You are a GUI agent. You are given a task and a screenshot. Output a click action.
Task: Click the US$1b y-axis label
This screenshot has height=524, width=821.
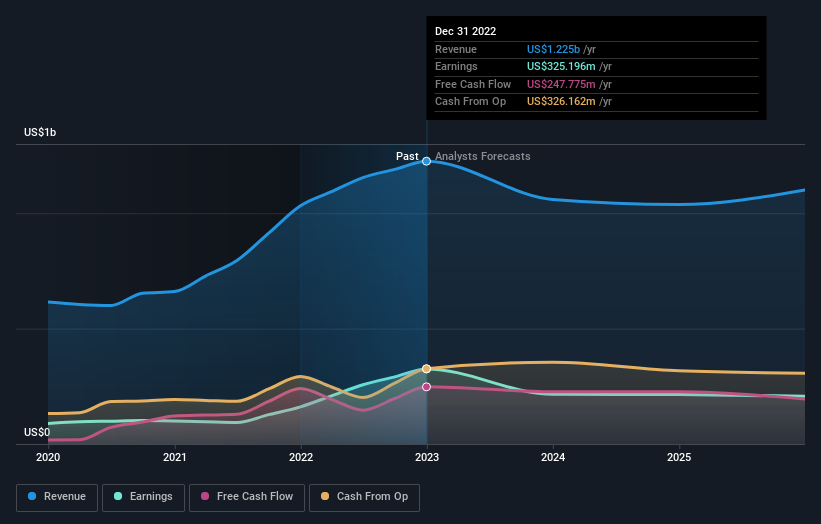click(40, 132)
